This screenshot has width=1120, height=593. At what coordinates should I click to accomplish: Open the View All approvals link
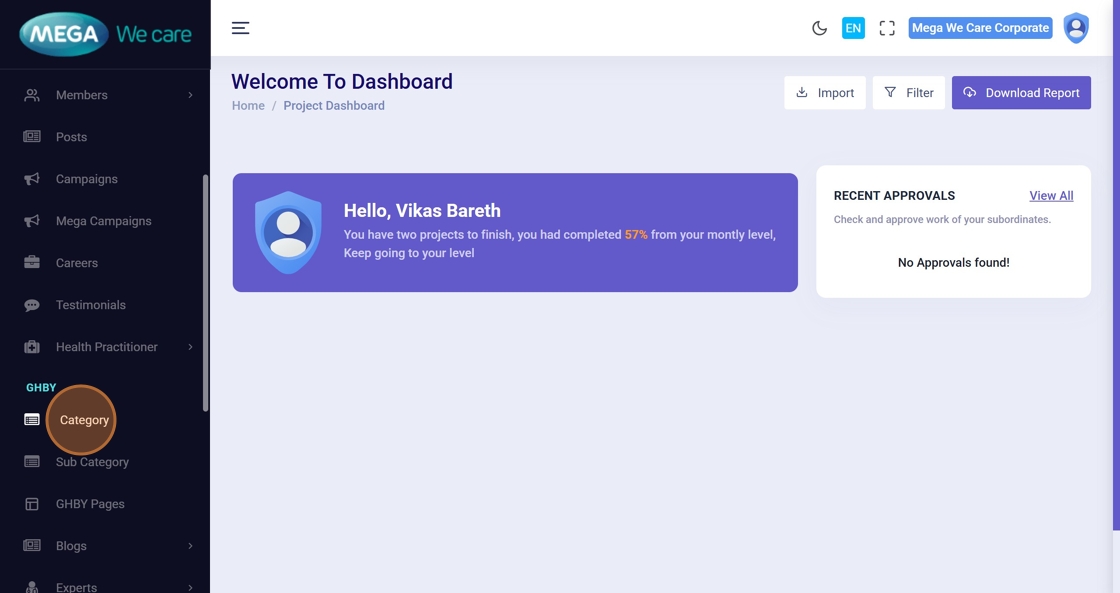1051,196
